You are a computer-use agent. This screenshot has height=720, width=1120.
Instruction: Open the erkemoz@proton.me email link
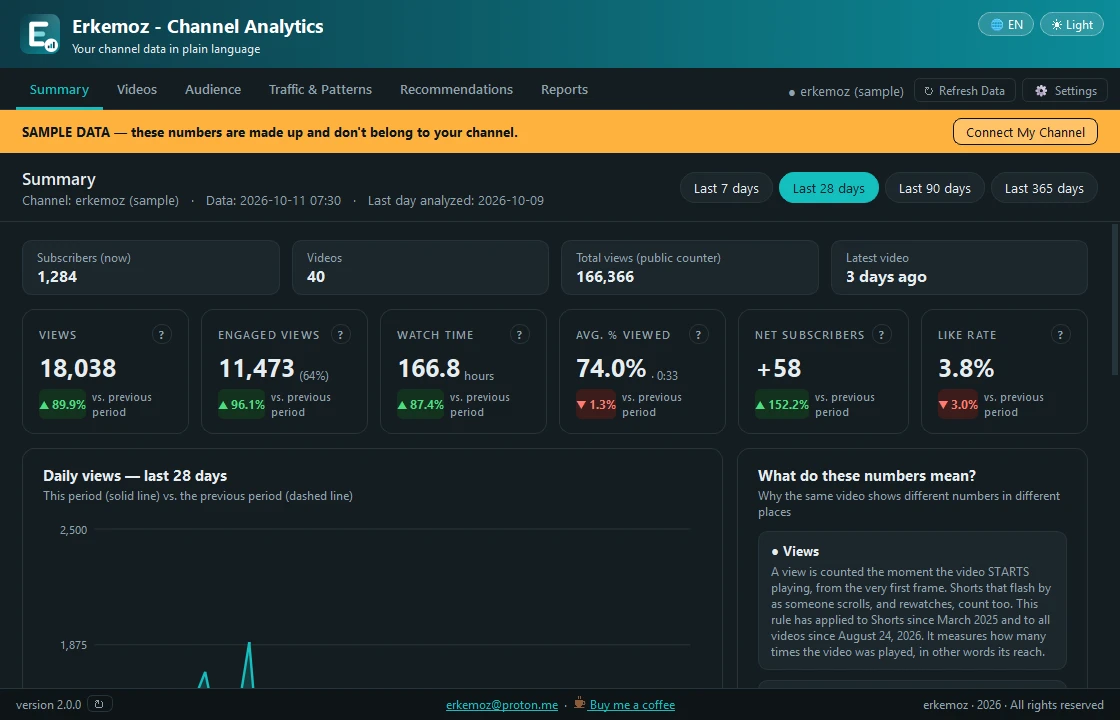click(501, 705)
